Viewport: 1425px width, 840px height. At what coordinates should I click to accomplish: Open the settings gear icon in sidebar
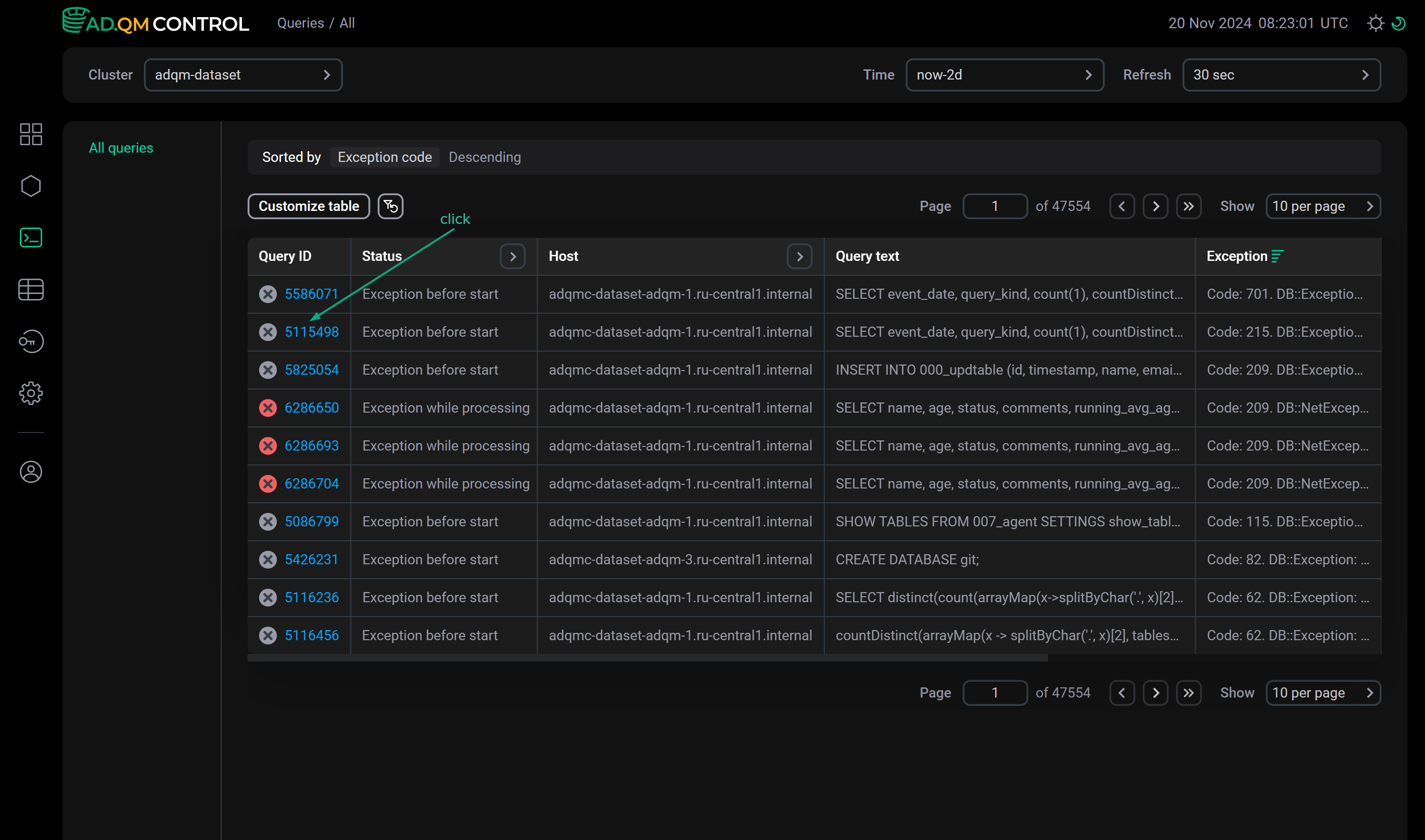point(31,393)
